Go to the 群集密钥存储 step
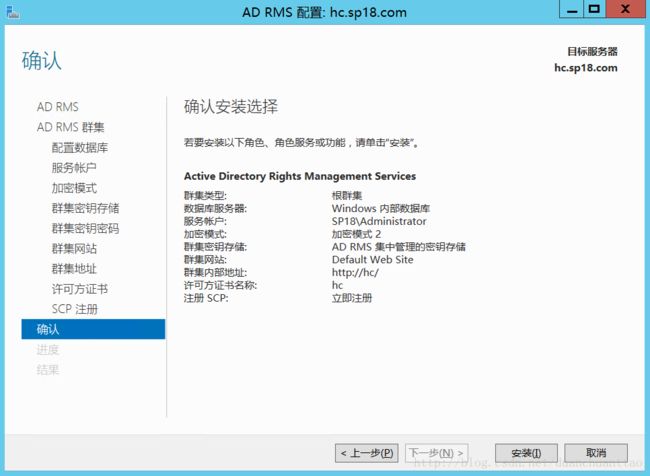 click(85, 208)
